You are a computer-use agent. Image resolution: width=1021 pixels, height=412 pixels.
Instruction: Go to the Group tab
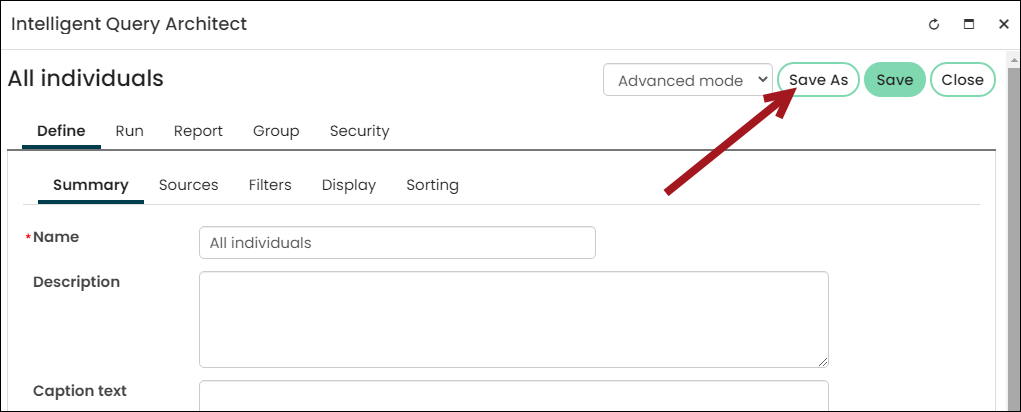click(276, 131)
